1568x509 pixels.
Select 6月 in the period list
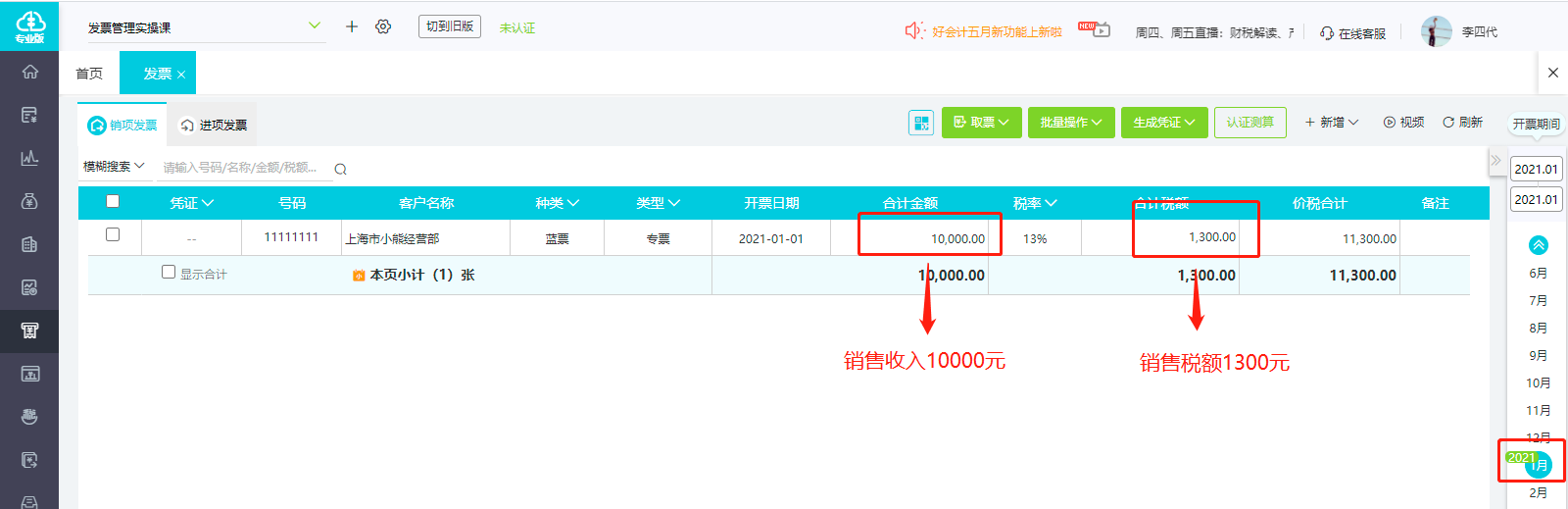1539,274
